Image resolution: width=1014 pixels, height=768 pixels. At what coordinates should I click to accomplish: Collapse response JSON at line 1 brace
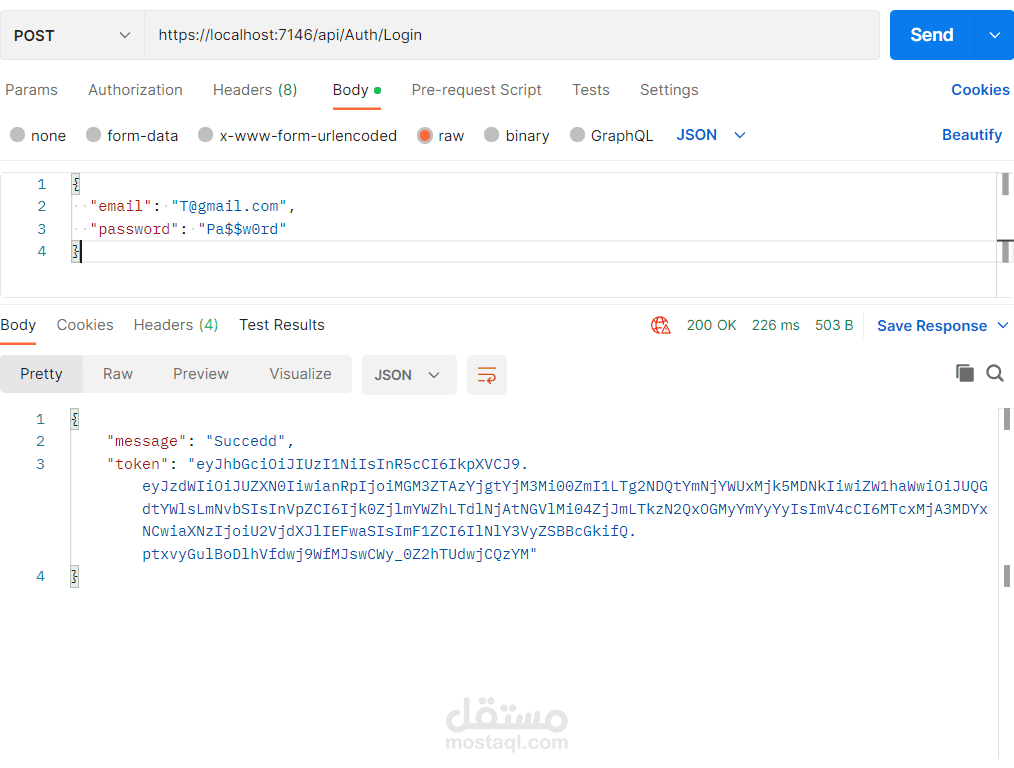point(74,420)
